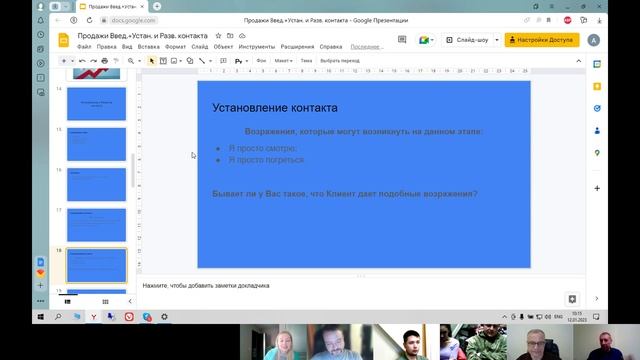Undo the last action in toolbar
Viewport: 640px width, 360px height.
[82, 61]
